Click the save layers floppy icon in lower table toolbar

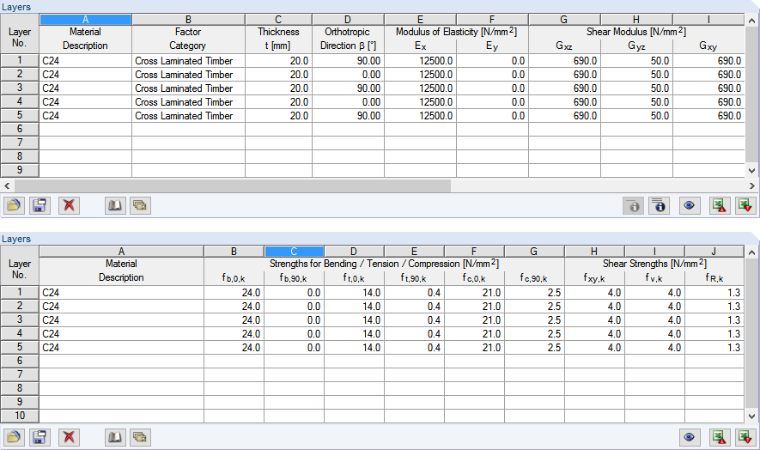pos(40,437)
